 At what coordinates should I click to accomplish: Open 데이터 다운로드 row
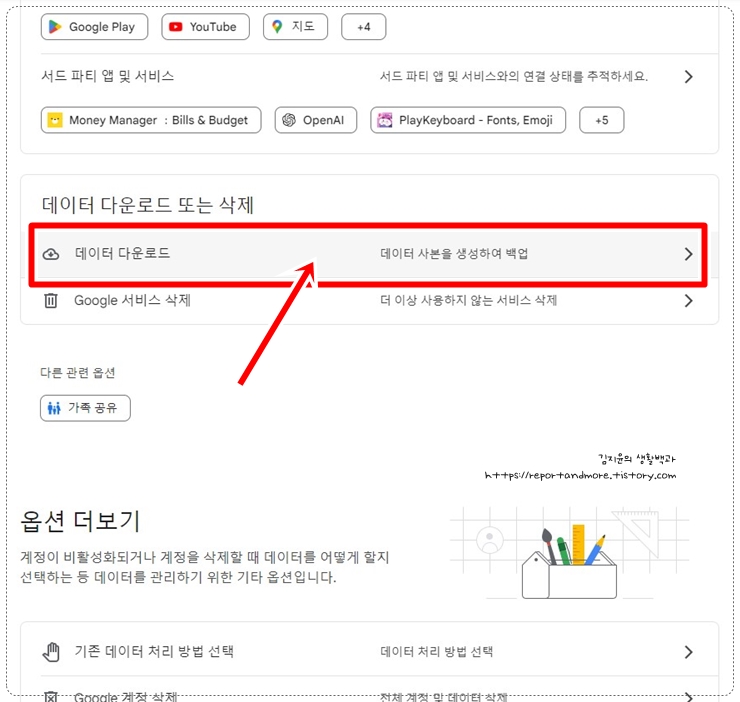pyautogui.click(x=370, y=254)
